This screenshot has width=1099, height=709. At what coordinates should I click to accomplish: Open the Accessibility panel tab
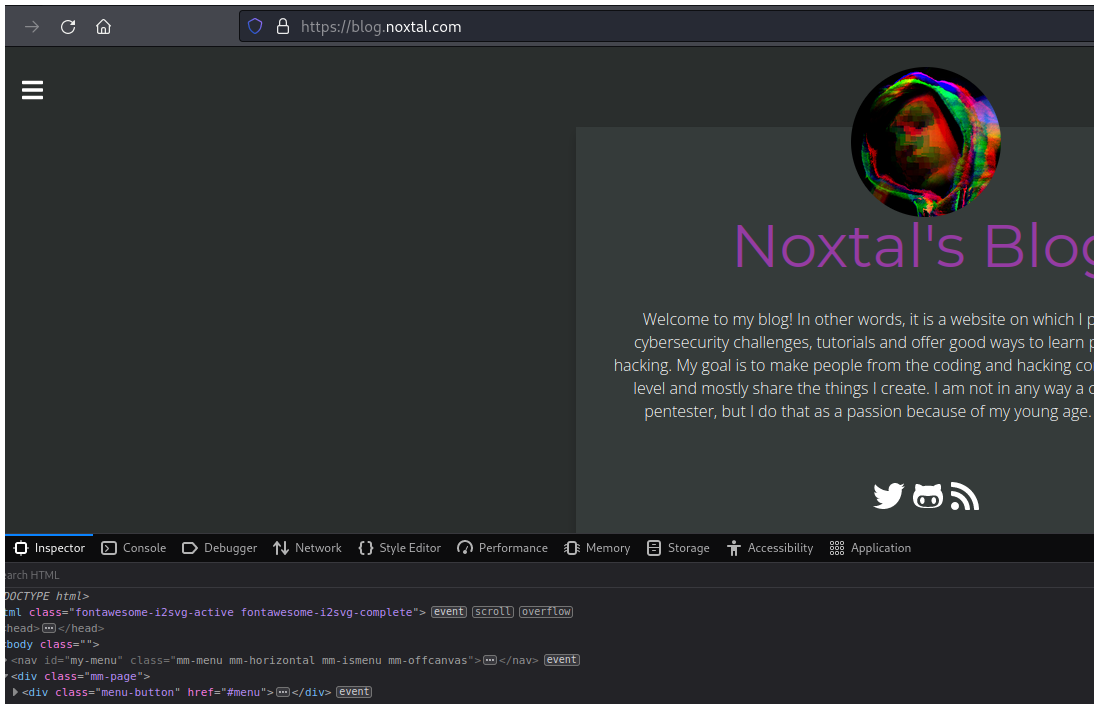(770, 548)
